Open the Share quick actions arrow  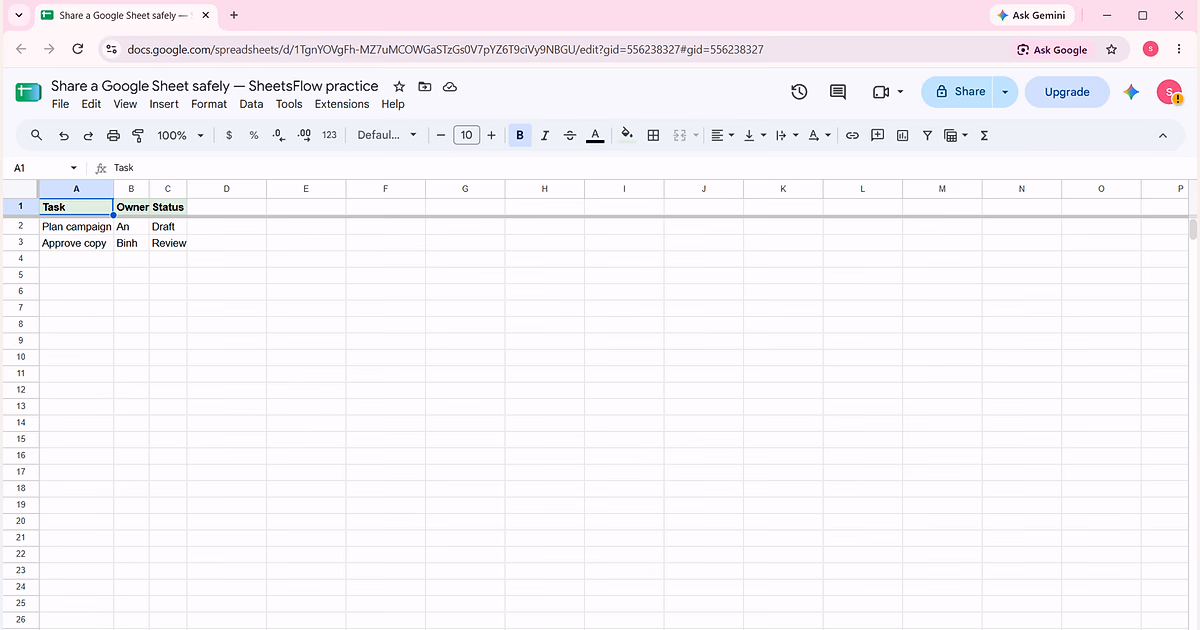(x=1005, y=92)
